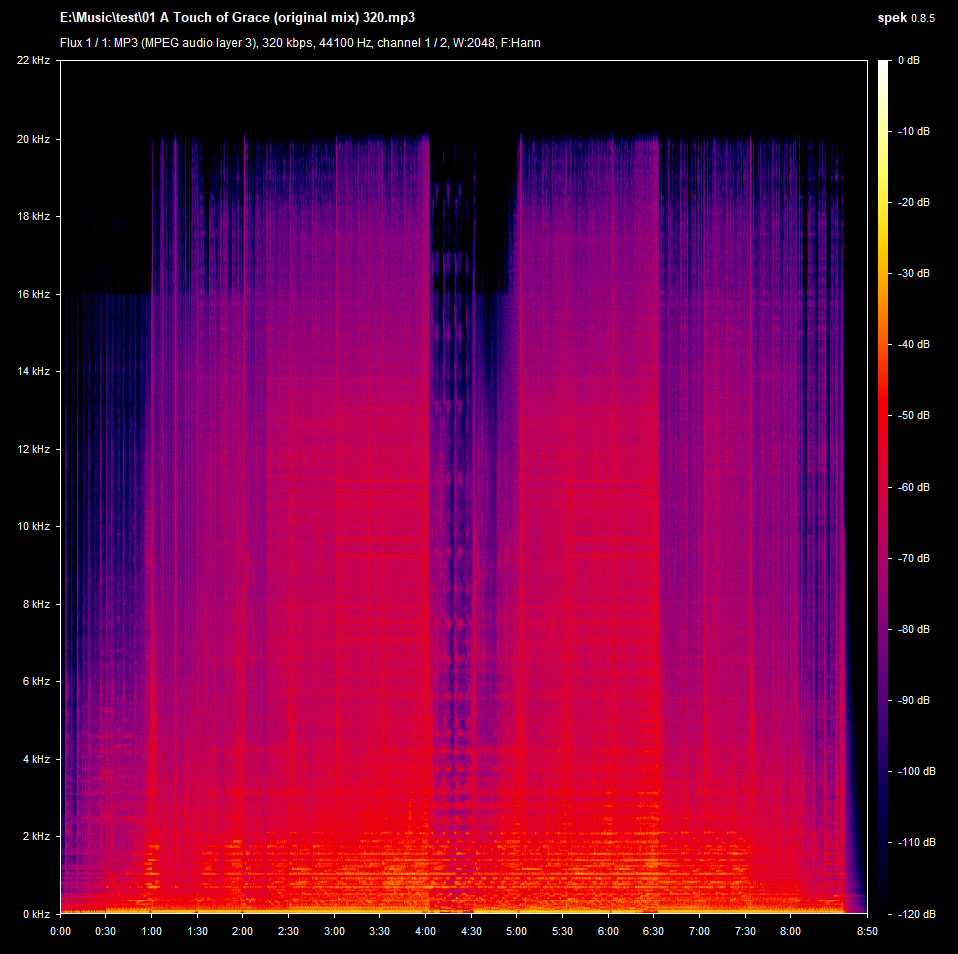Click the 6:30 time axis label
The image size is (958, 954).
point(654,931)
